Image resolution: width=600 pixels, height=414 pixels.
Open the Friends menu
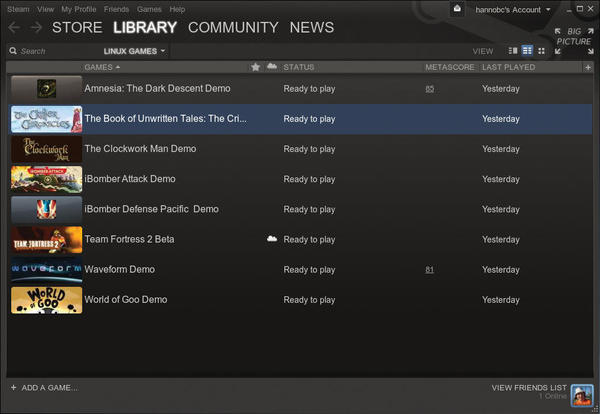click(x=116, y=9)
